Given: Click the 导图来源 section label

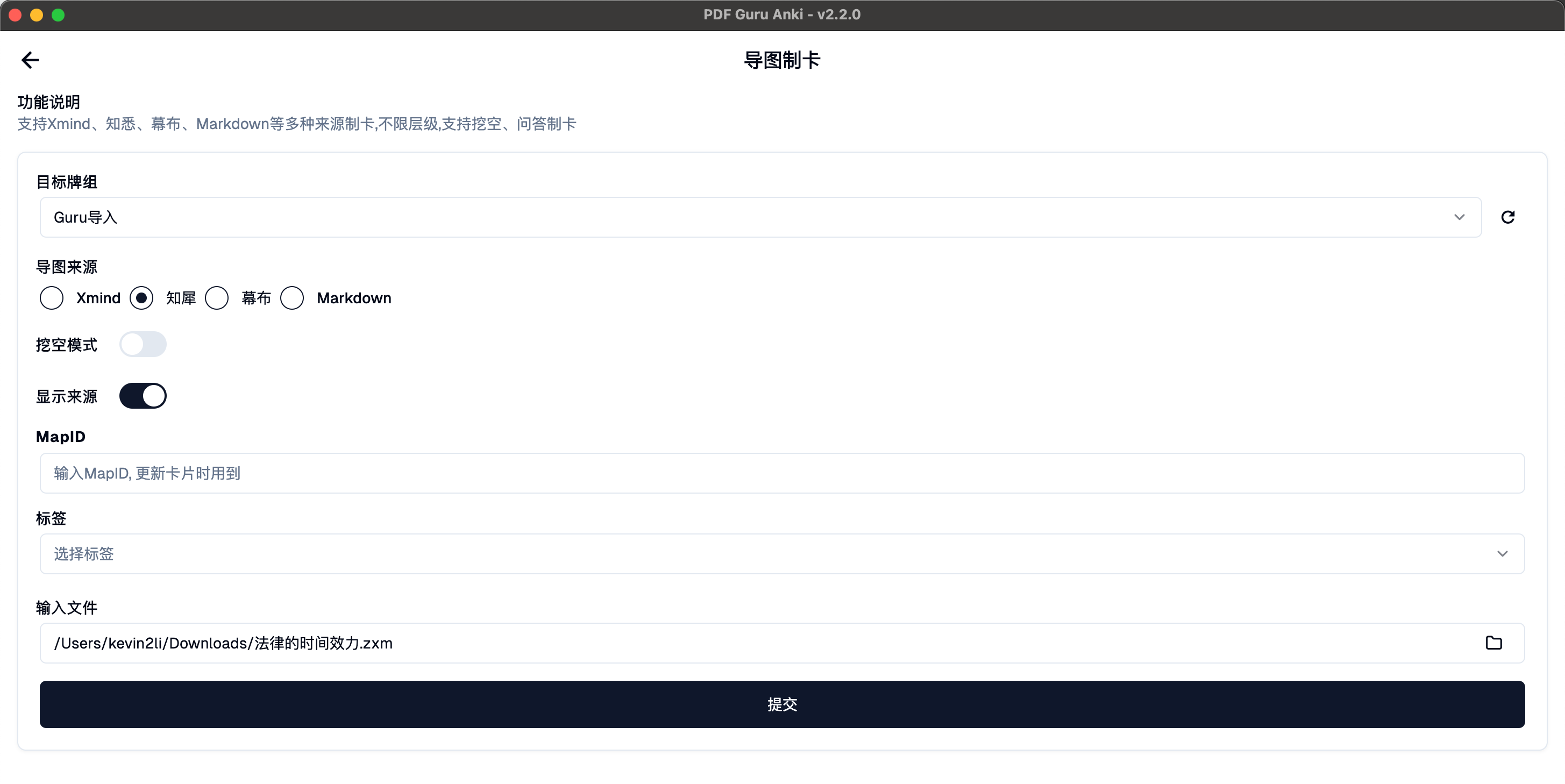Looking at the screenshot, I should click(x=67, y=267).
